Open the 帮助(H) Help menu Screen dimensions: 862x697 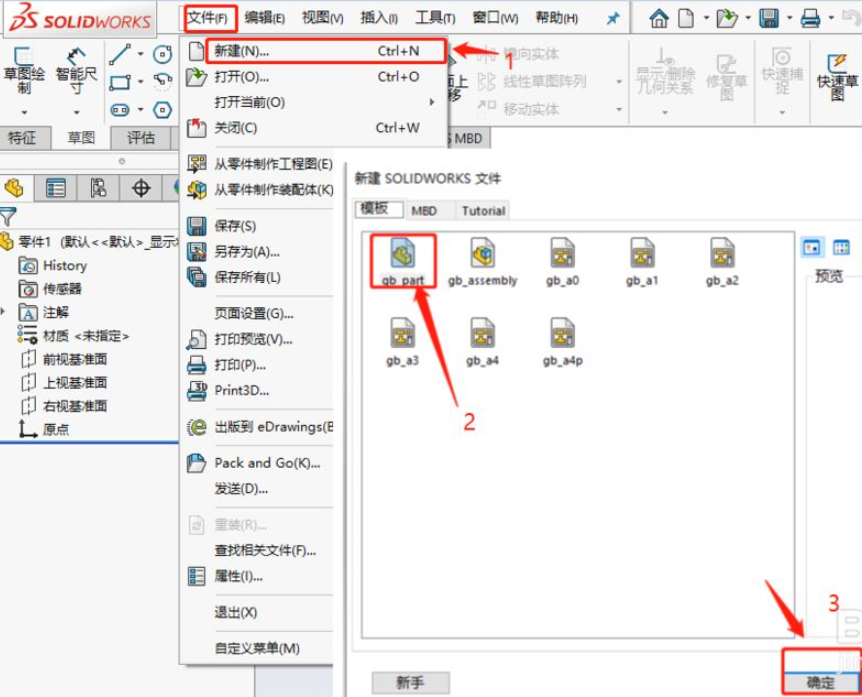[556, 18]
